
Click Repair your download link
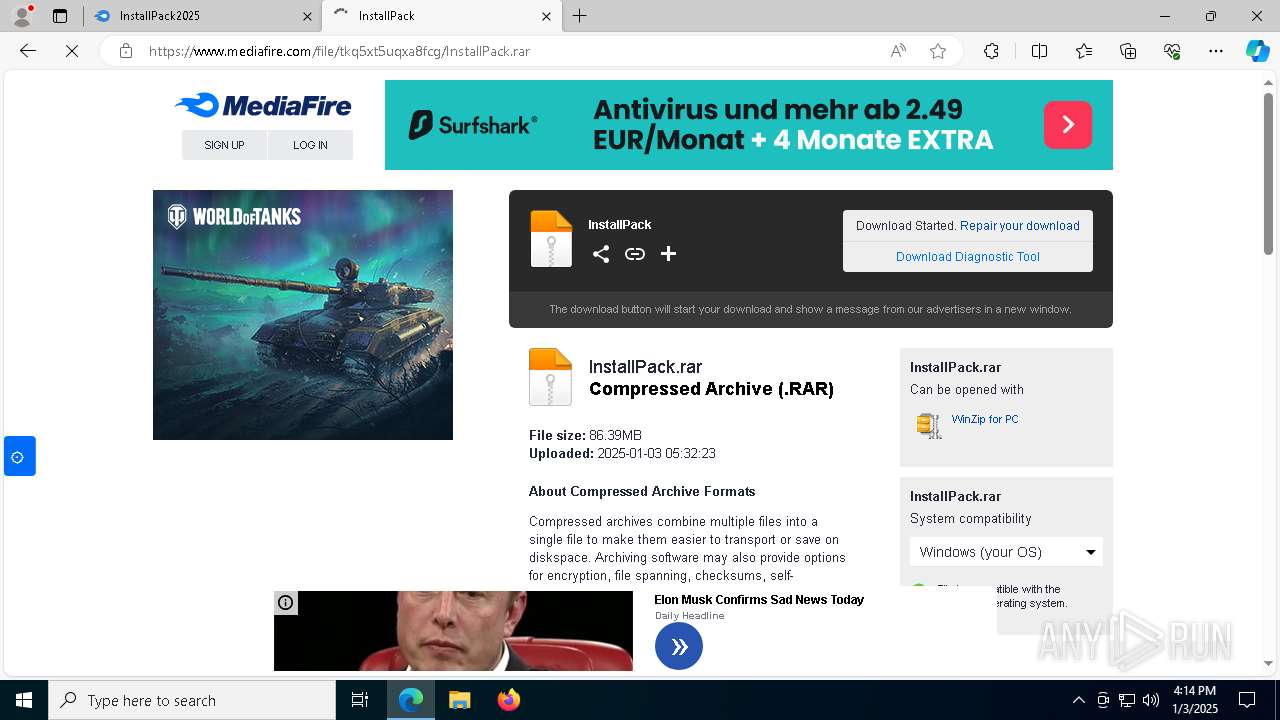pos(1020,226)
